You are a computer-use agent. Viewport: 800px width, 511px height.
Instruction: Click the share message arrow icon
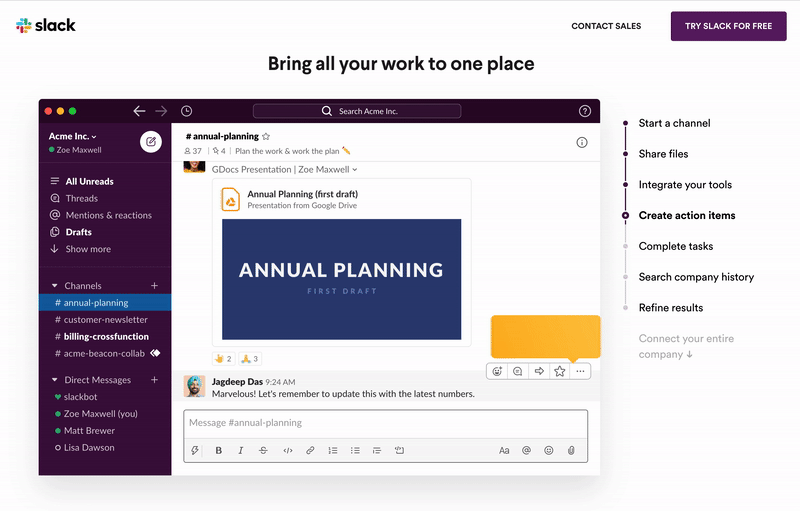click(x=539, y=371)
